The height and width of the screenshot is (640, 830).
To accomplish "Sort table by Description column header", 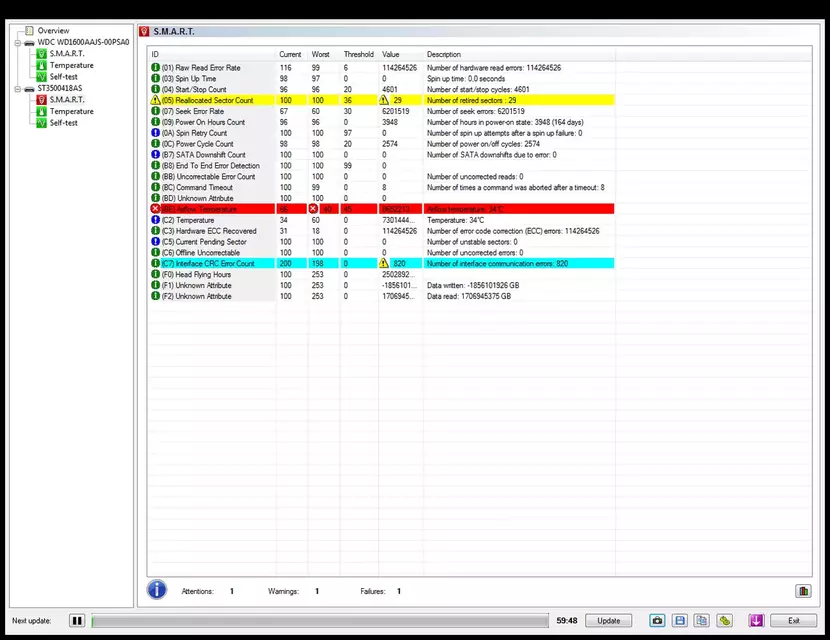I will pos(519,54).
